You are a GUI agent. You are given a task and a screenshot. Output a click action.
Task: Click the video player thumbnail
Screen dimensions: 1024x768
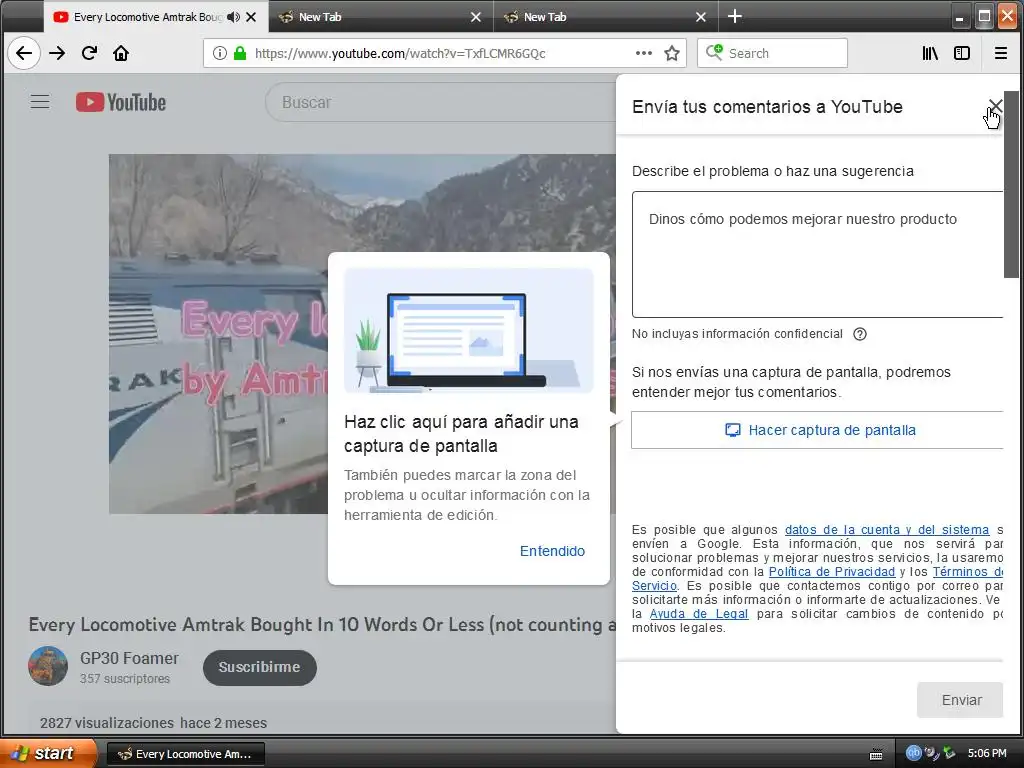coord(218,333)
